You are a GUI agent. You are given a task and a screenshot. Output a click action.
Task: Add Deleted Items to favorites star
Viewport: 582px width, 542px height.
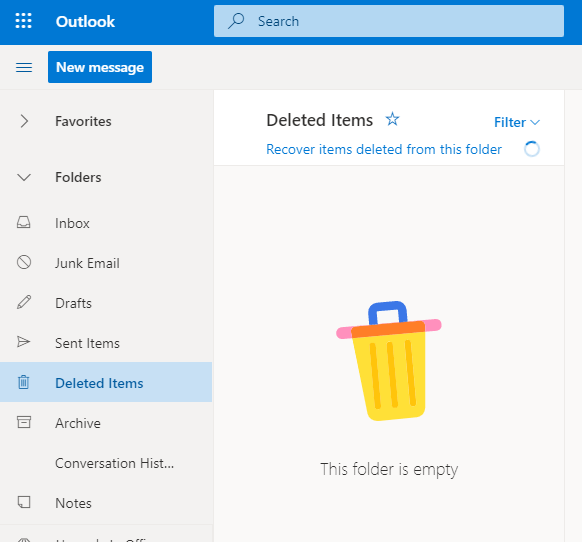[392, 120]
